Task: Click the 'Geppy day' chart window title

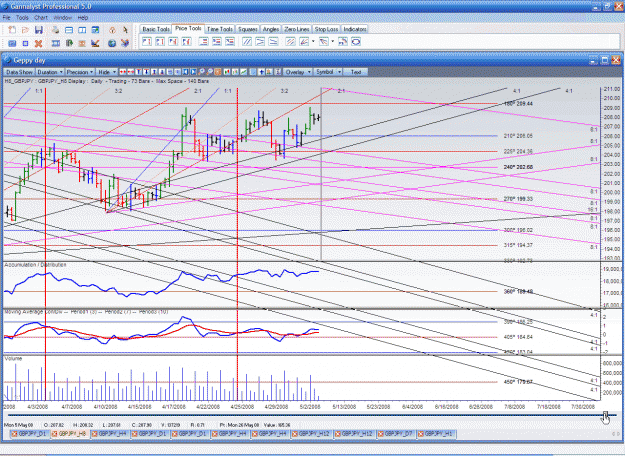Action: click(x=29, y=60)
